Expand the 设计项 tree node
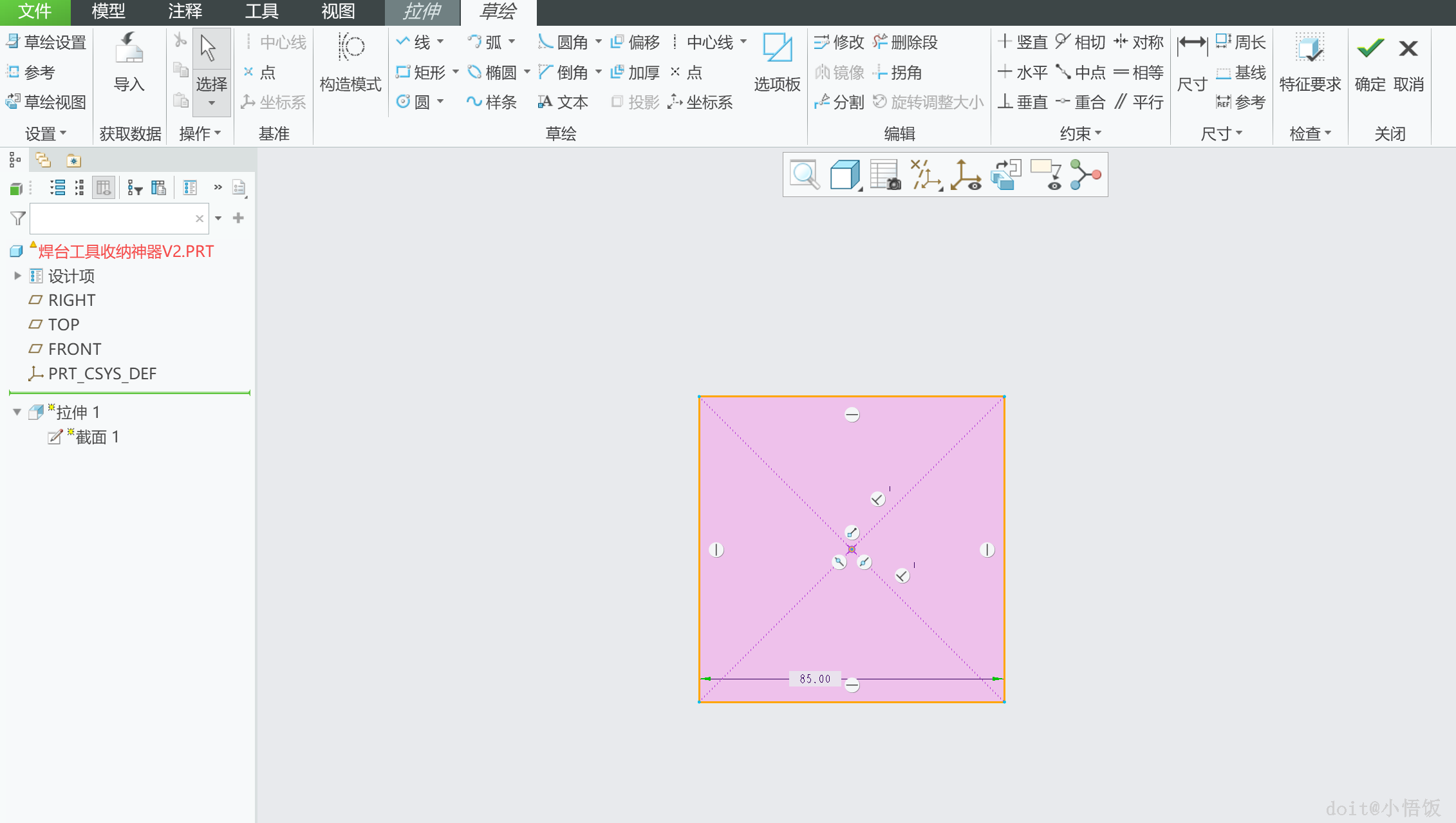Screen dimensions: 1456x823 coord(17,276)
